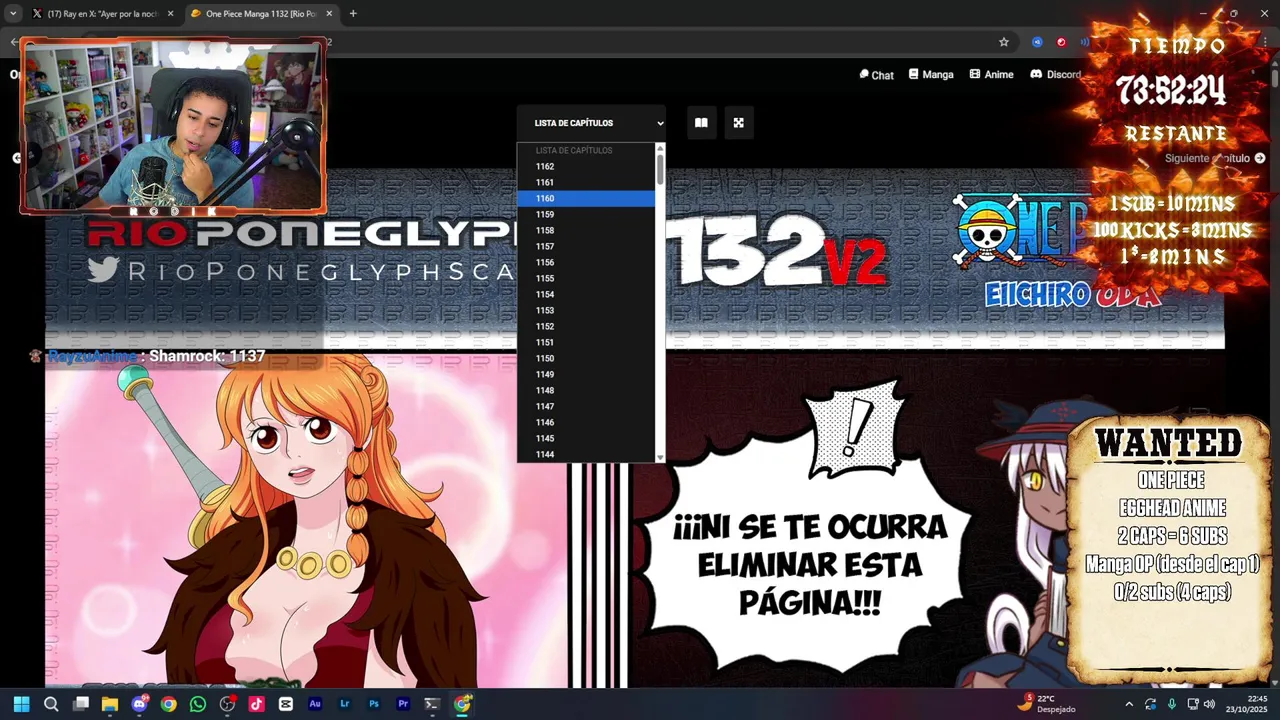Select chapter 1157 from the list
The width and height of the screenshot is (1280, 720).
click(586, 247)
